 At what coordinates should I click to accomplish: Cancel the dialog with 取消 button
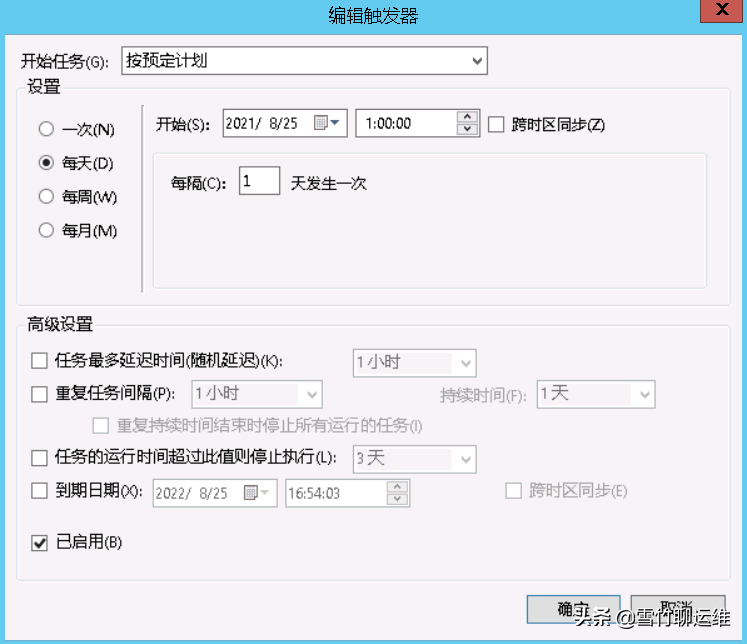pyautogui.click(x=677, y=609)
